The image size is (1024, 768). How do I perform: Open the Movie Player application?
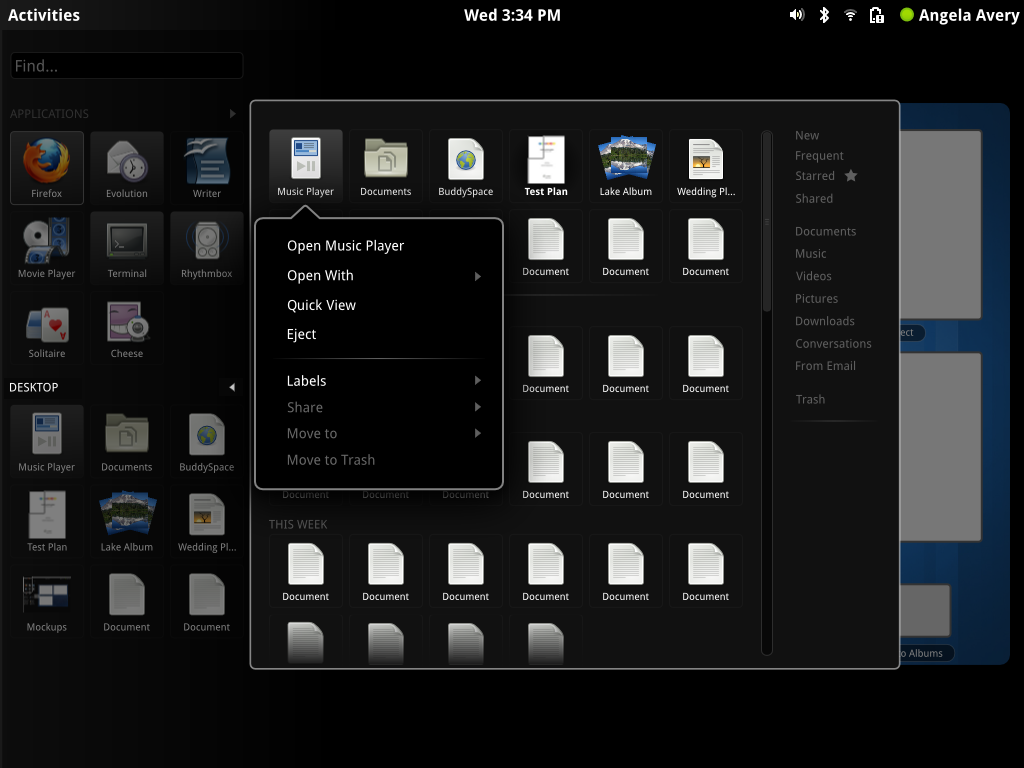pyautogui.click(x=46, y=247)
